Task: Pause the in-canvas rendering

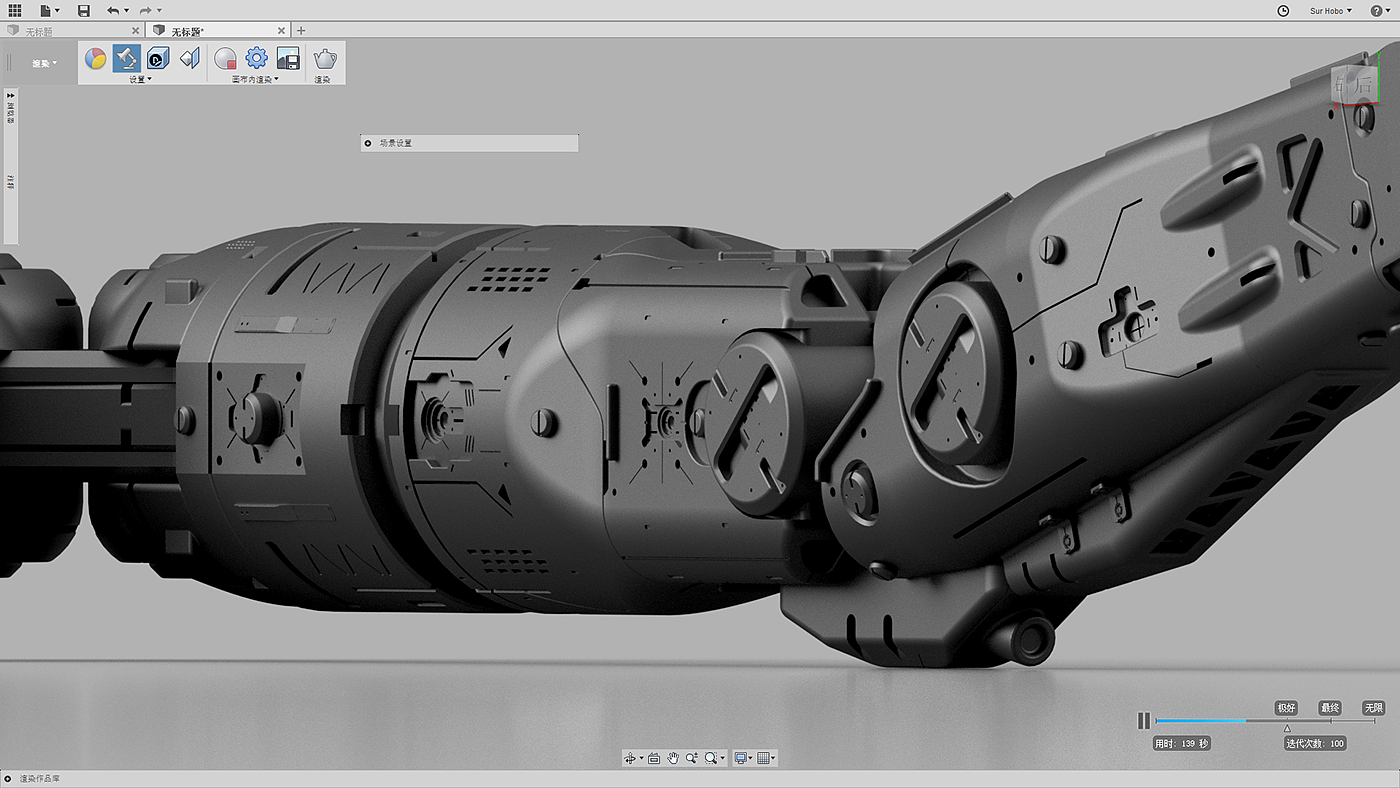Action: 1144,720
